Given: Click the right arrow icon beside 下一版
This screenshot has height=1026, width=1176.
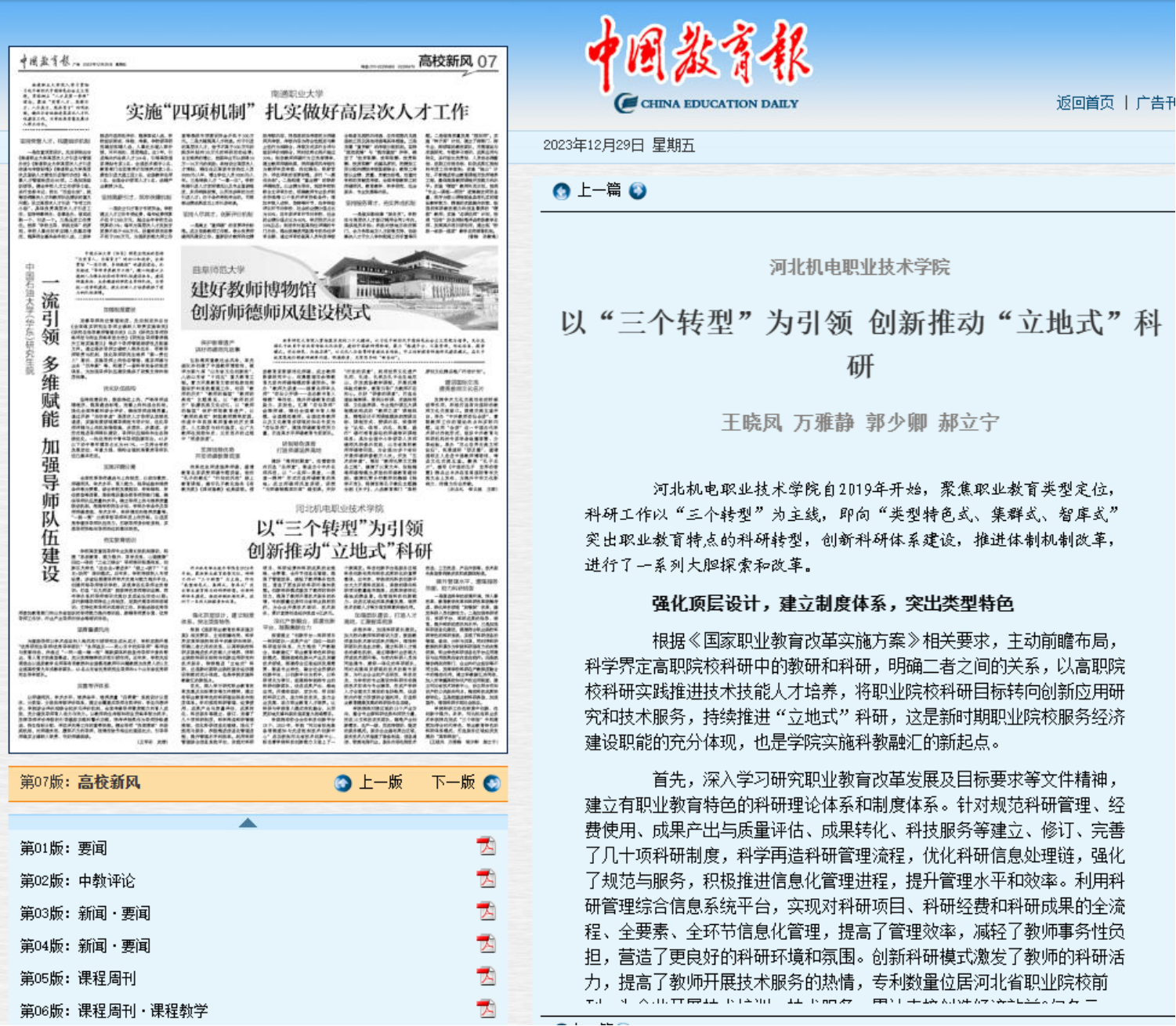Looking at the screenshot, I should pos(492,783).
